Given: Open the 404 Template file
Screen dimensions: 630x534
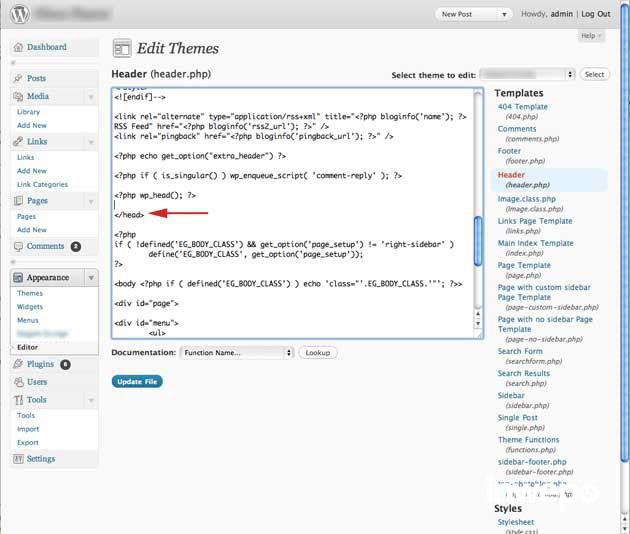Looking at the screenshot, I should click(x=522, y=106).
